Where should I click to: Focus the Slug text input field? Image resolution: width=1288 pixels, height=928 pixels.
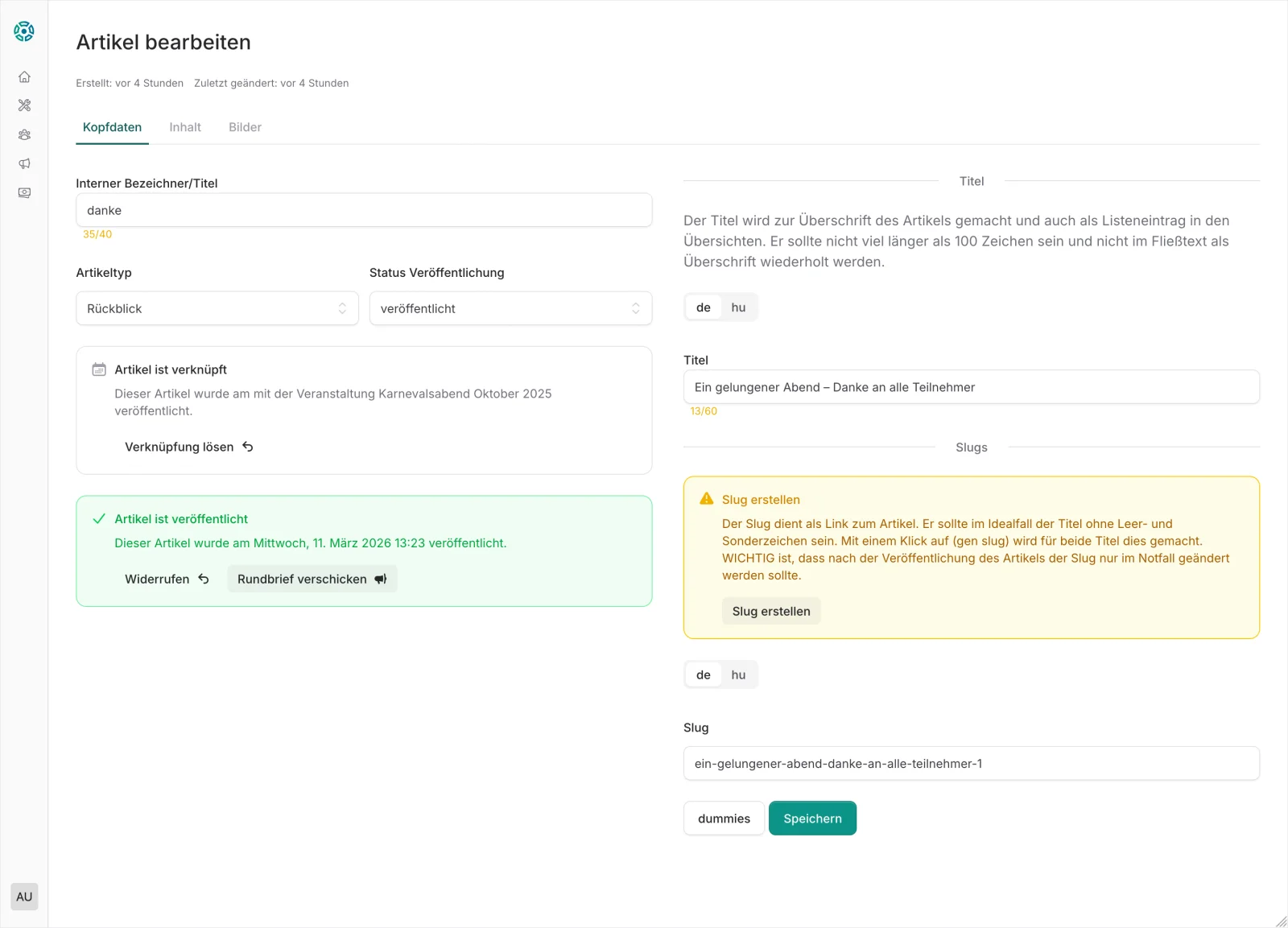pos(971,764)
